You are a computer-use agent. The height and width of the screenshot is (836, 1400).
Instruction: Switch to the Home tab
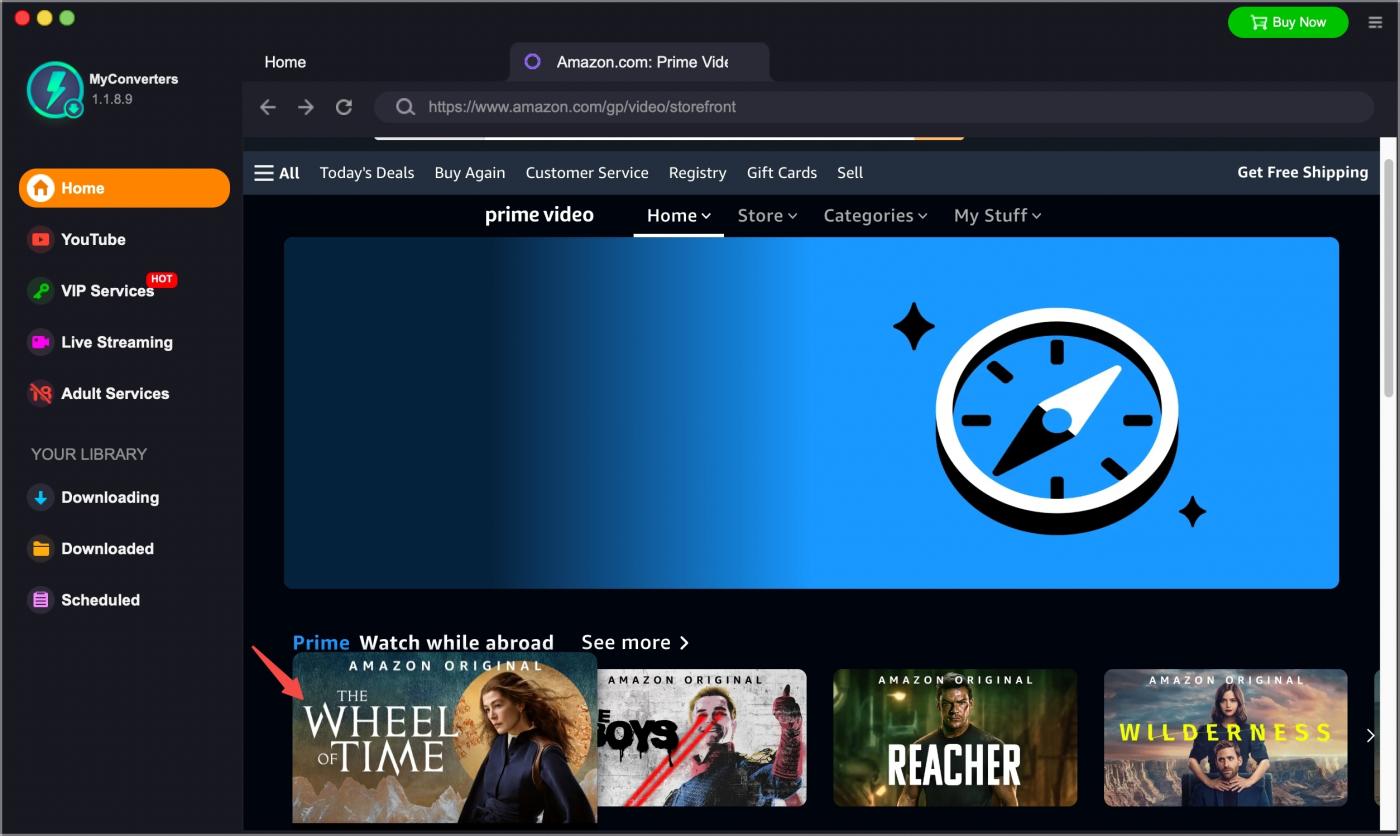pyautogui.click(x=285, y=62)
